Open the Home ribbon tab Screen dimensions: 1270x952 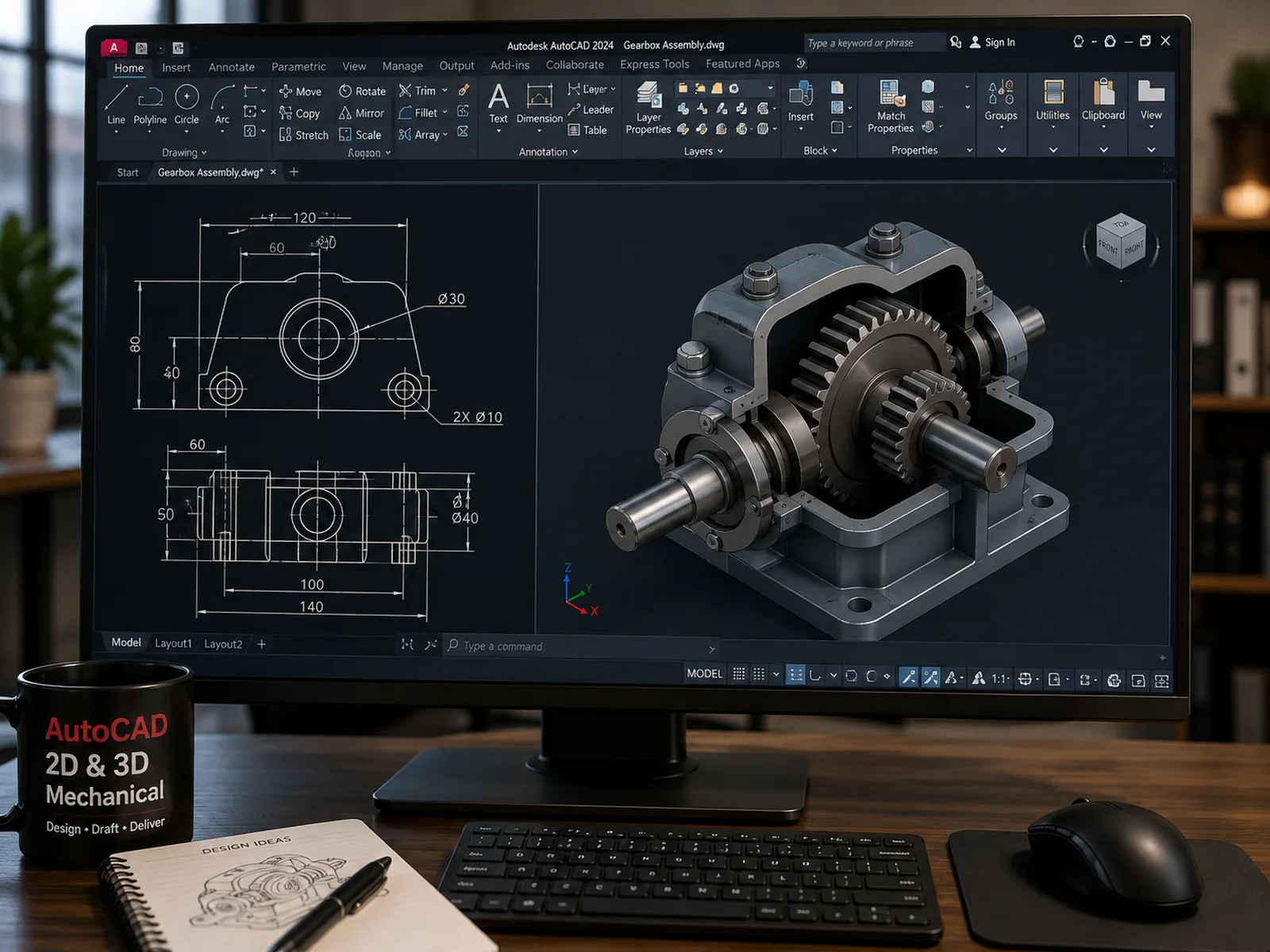[x=129, y=68]
